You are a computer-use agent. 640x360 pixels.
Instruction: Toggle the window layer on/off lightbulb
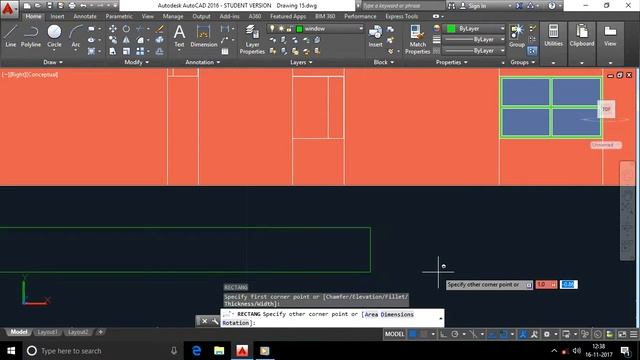(x=272, y=29)
